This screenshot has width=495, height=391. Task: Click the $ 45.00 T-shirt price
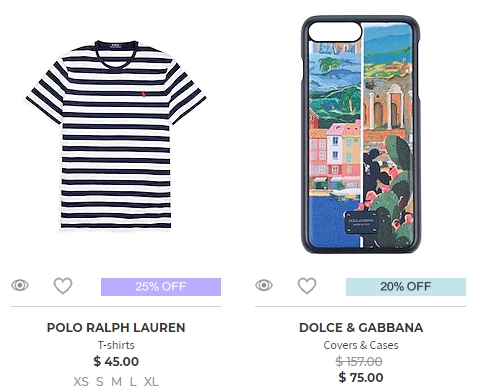point(116,362)
